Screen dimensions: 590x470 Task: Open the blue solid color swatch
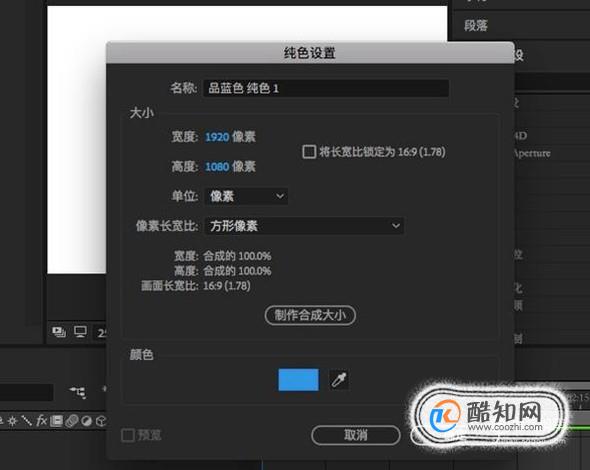tap(298, 380)
